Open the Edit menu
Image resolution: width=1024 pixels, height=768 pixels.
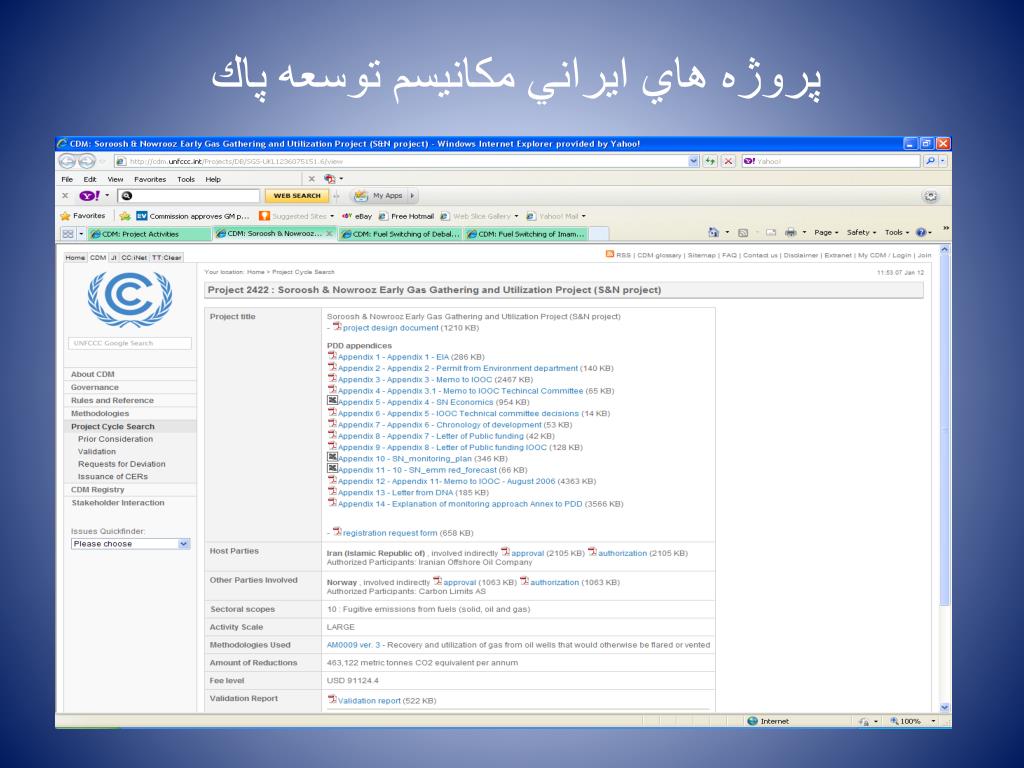89,179
